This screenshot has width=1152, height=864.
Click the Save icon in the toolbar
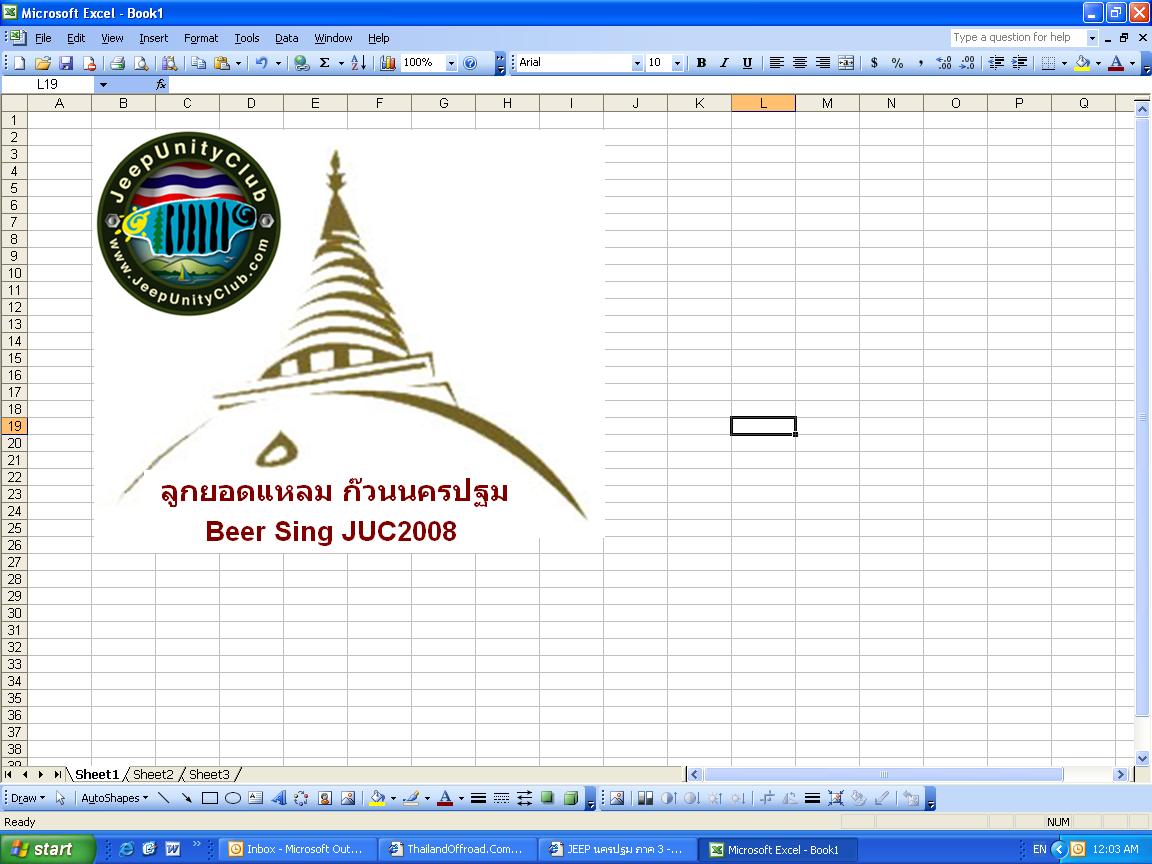tap(66, 63)
